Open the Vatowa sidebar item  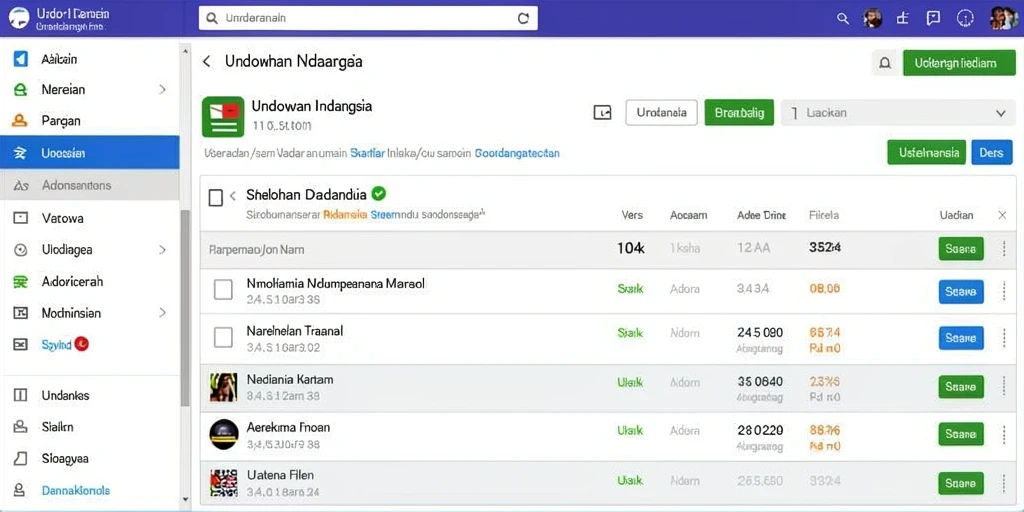tap(89, 218)
